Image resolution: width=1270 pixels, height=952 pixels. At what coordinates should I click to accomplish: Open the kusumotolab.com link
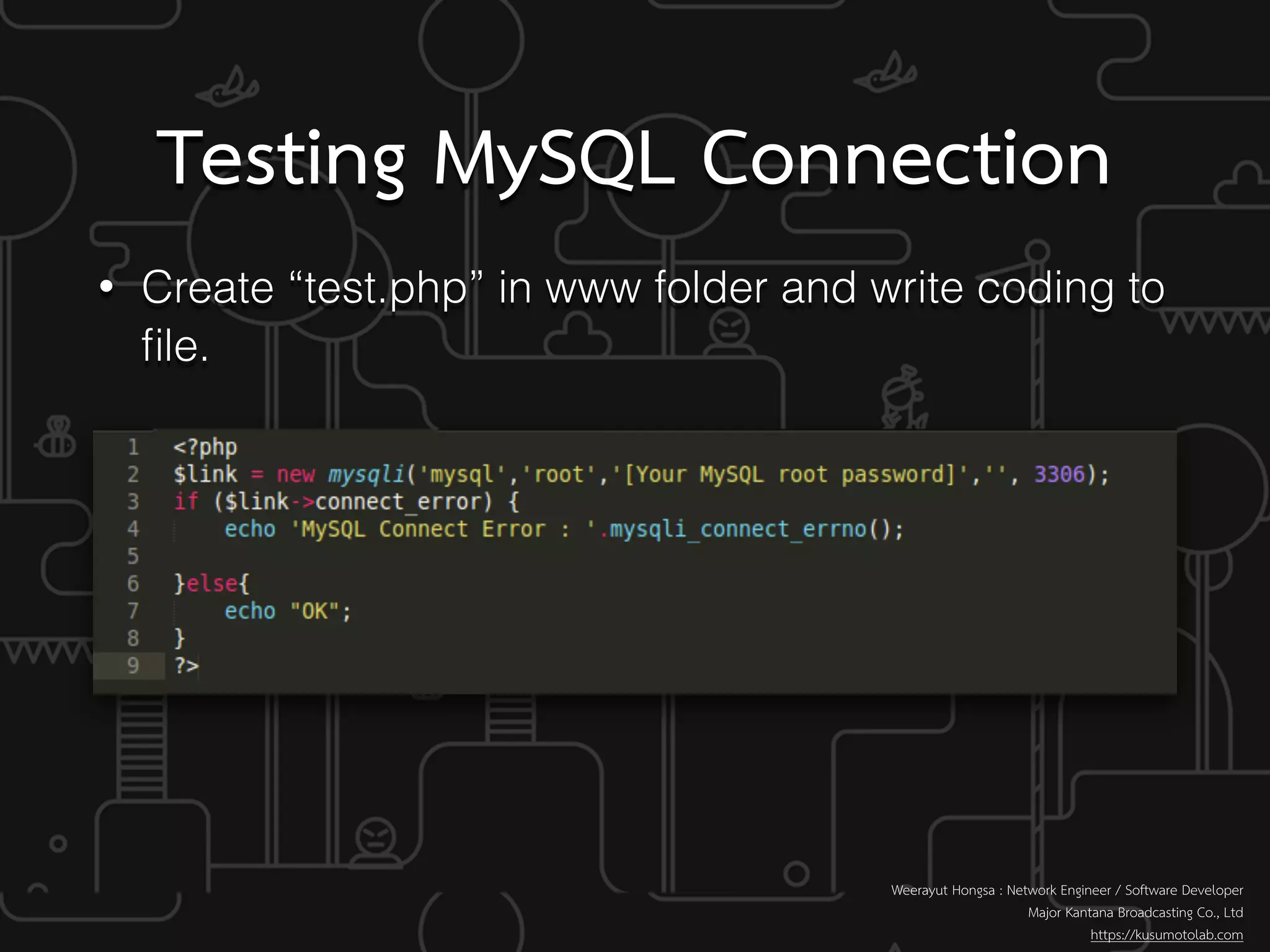point(1166,935)
